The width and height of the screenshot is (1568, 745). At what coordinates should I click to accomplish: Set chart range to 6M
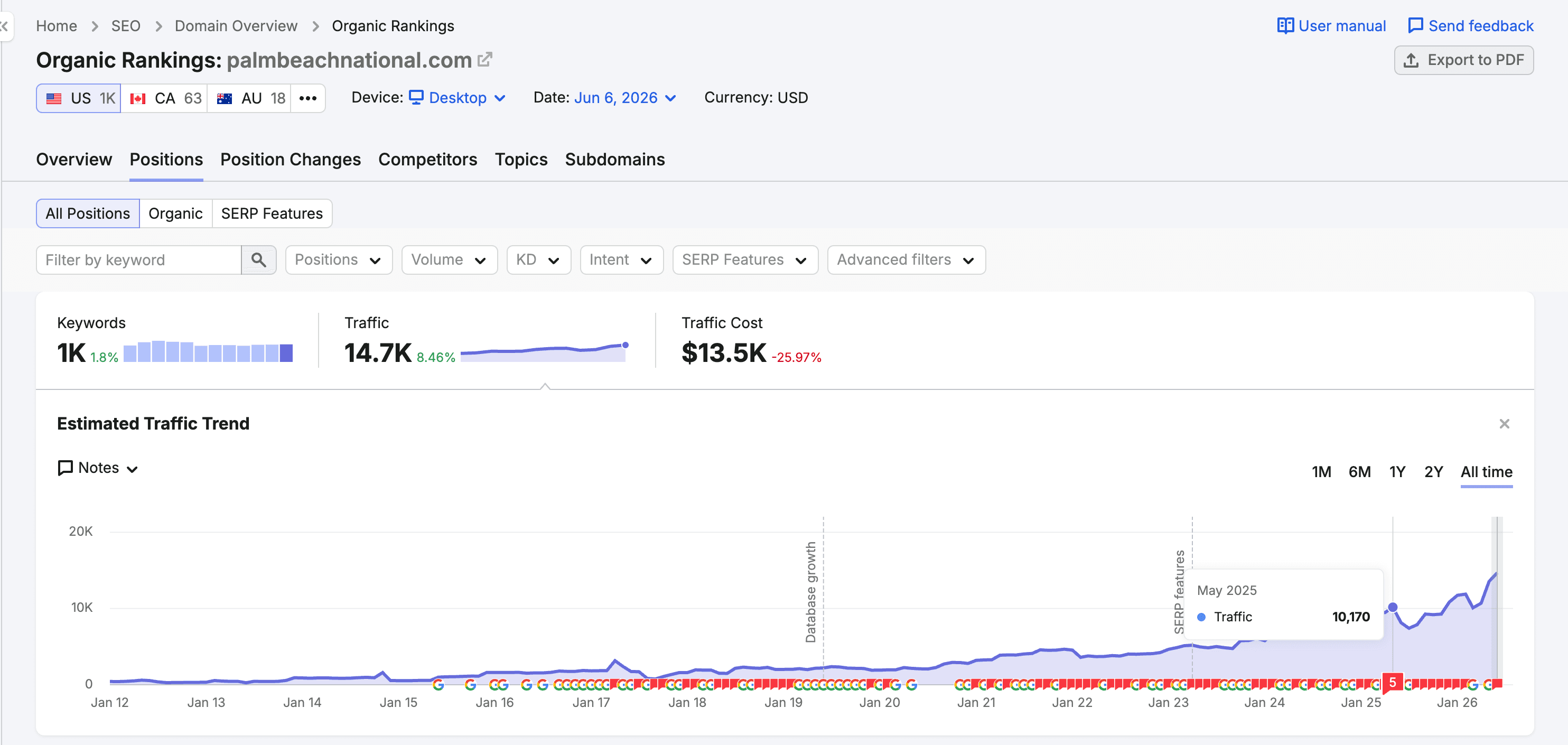pyautogui.click(x=1359, y=472)
